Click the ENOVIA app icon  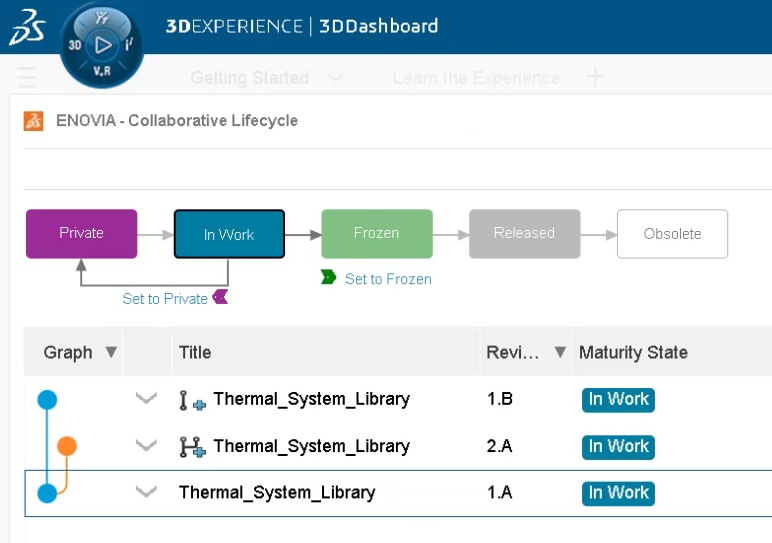click(x=34, y=121)
